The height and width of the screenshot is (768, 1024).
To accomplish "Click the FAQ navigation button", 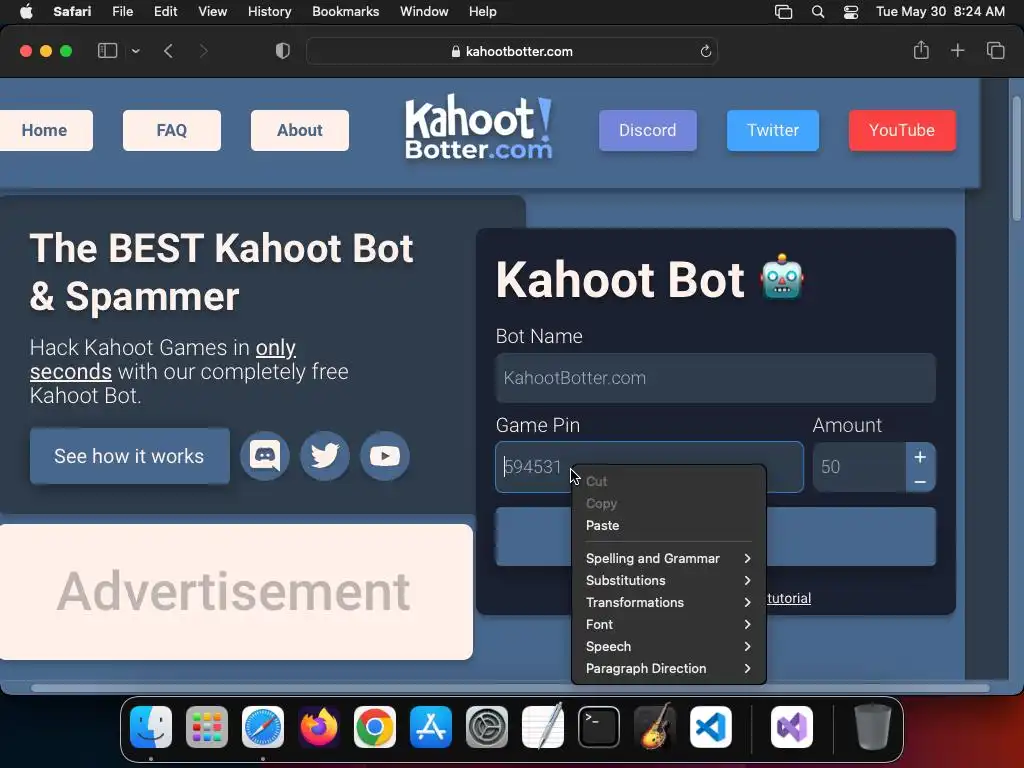I will (172, 131).
